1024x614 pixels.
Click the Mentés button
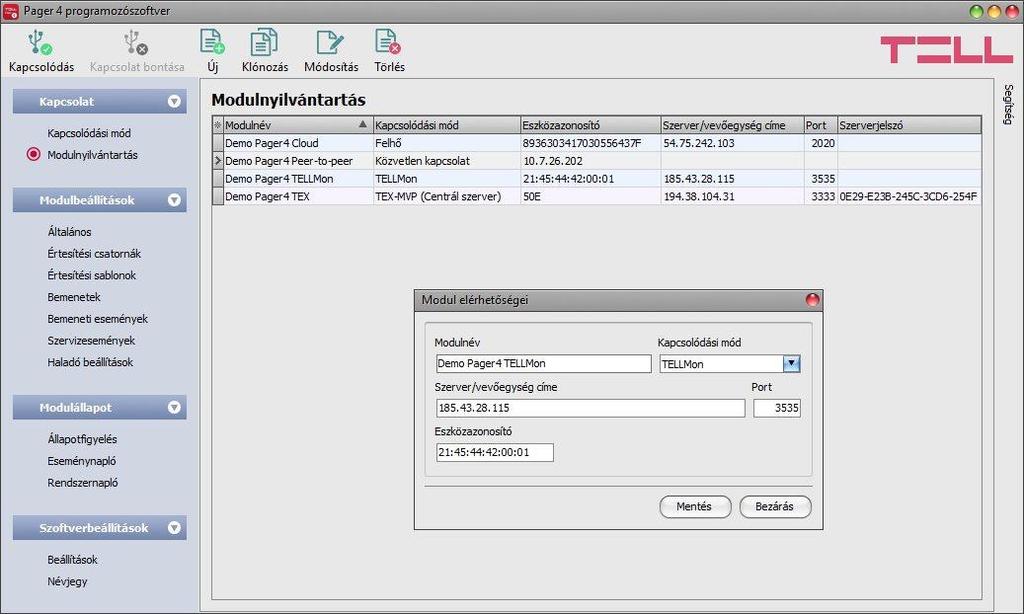point(695,506)
